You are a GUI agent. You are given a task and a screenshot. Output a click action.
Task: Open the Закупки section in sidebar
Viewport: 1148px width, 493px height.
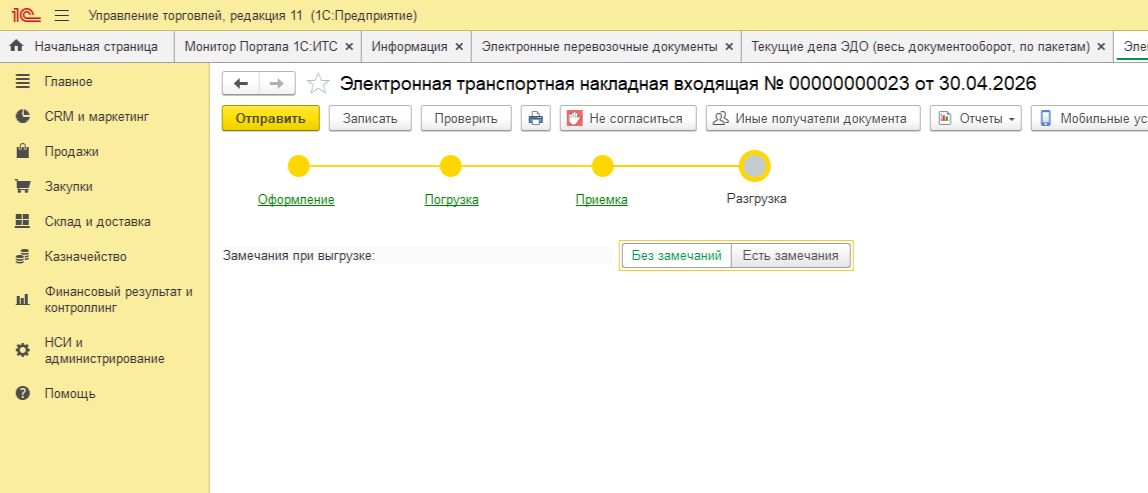(x=68, y=187)
